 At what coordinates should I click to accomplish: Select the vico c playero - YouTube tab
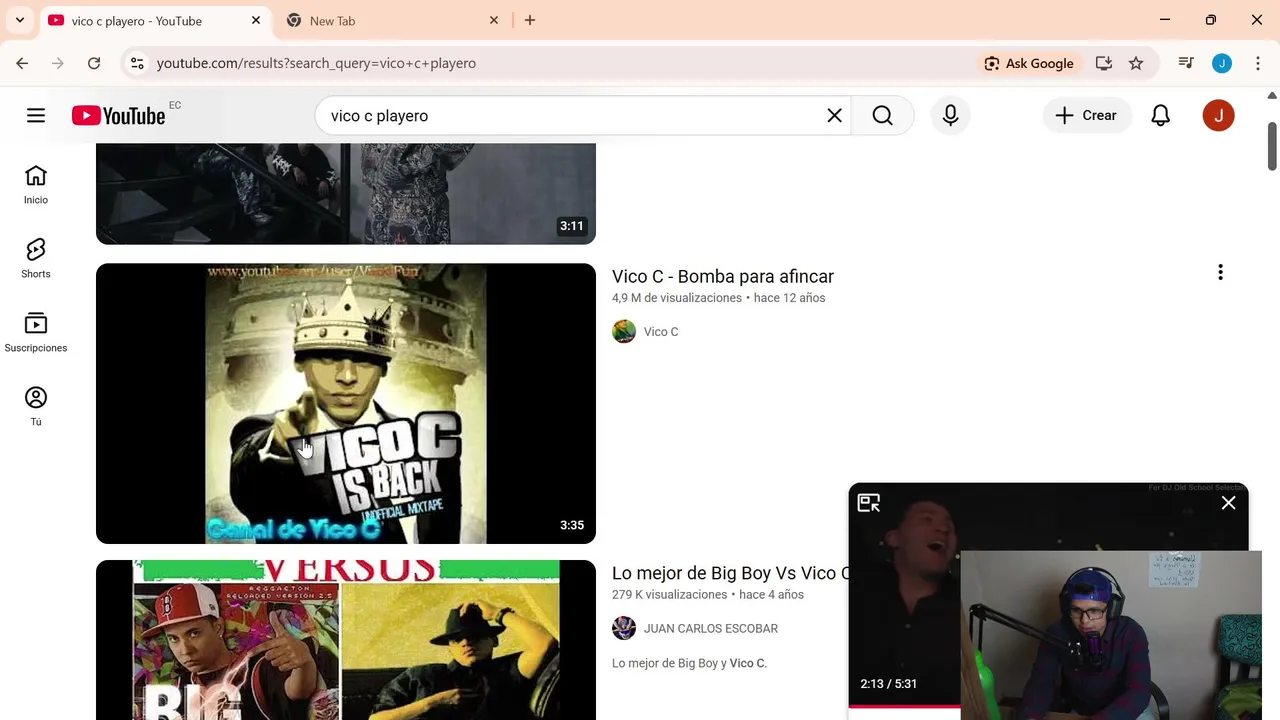click(155, 21)
